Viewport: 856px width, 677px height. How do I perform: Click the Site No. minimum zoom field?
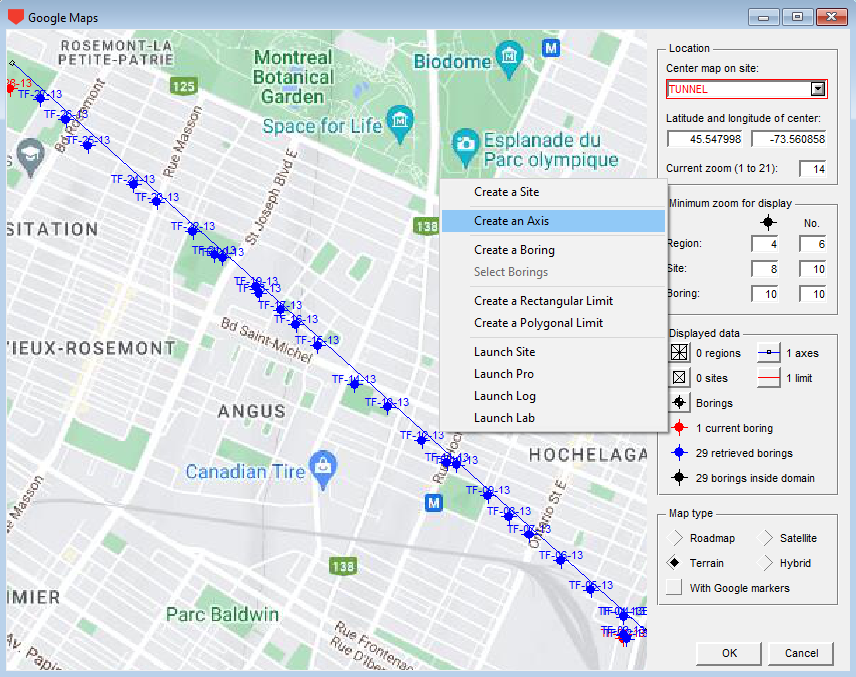pyautogui.click(x=813, y=269)
